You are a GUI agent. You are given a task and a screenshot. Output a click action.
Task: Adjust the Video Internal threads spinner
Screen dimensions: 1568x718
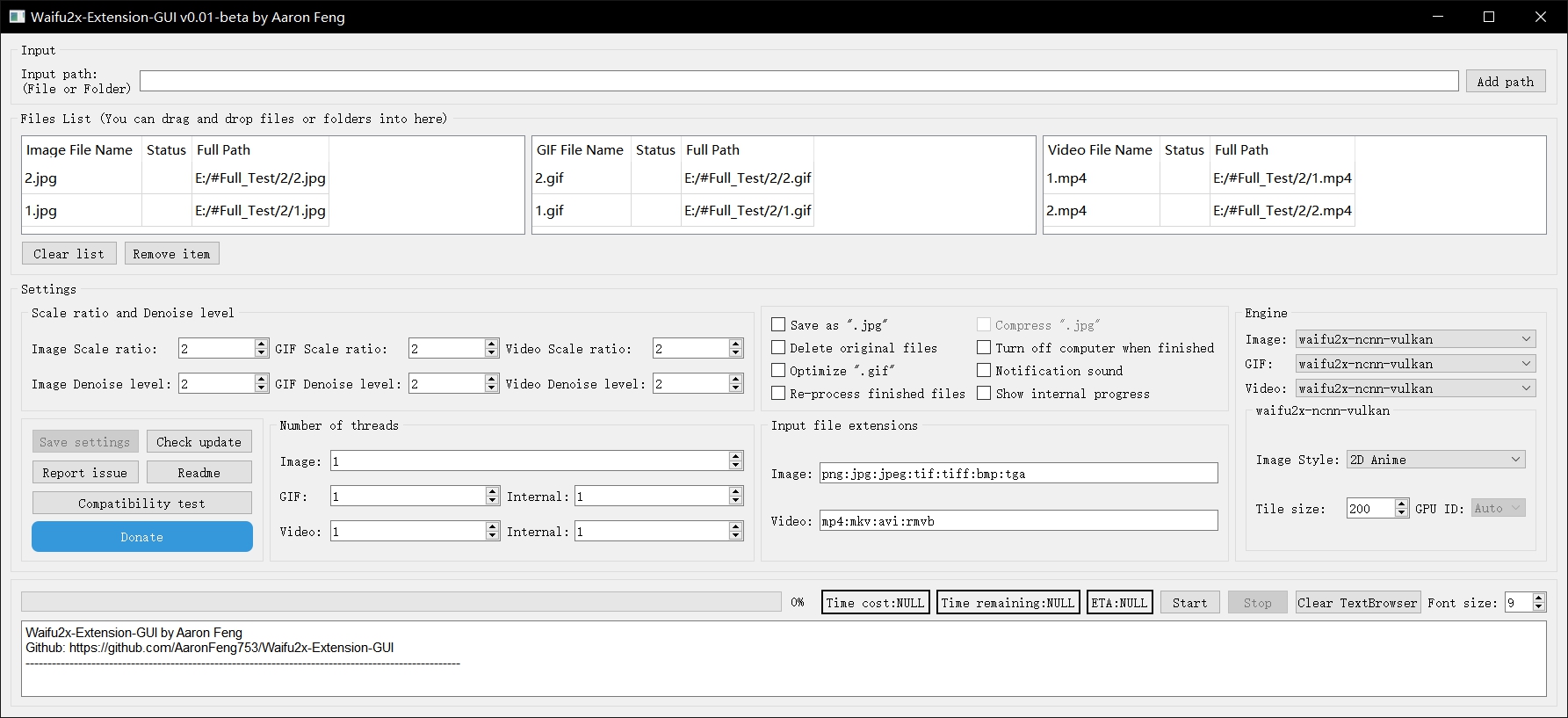coord(659,531)
